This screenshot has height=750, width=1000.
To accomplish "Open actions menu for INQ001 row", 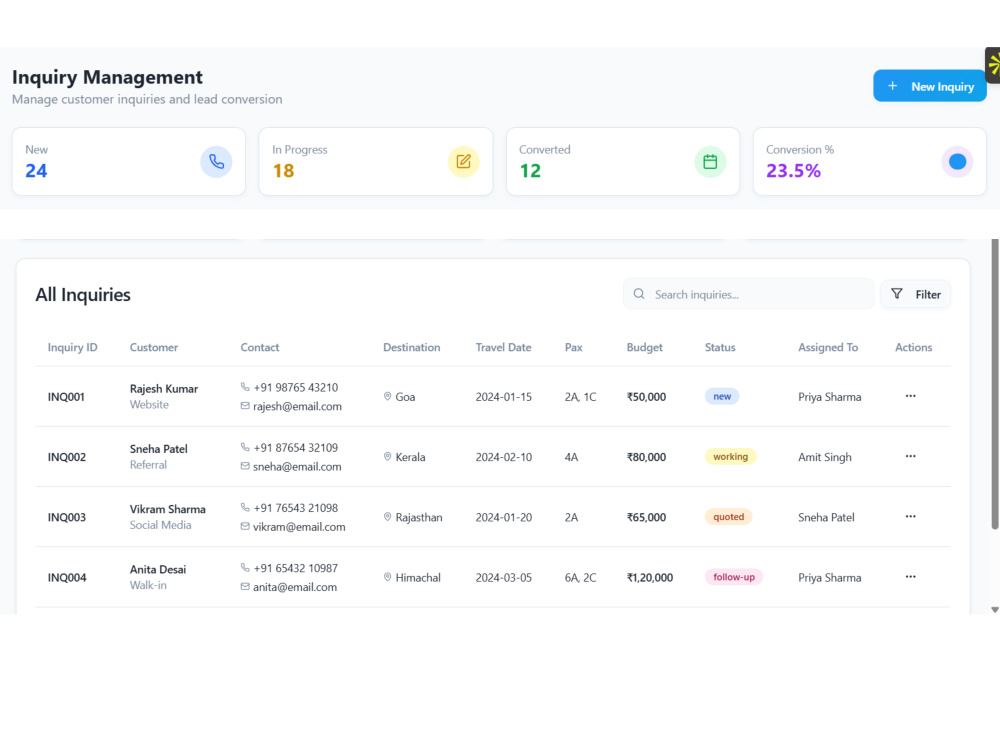I will pos(910,396).
